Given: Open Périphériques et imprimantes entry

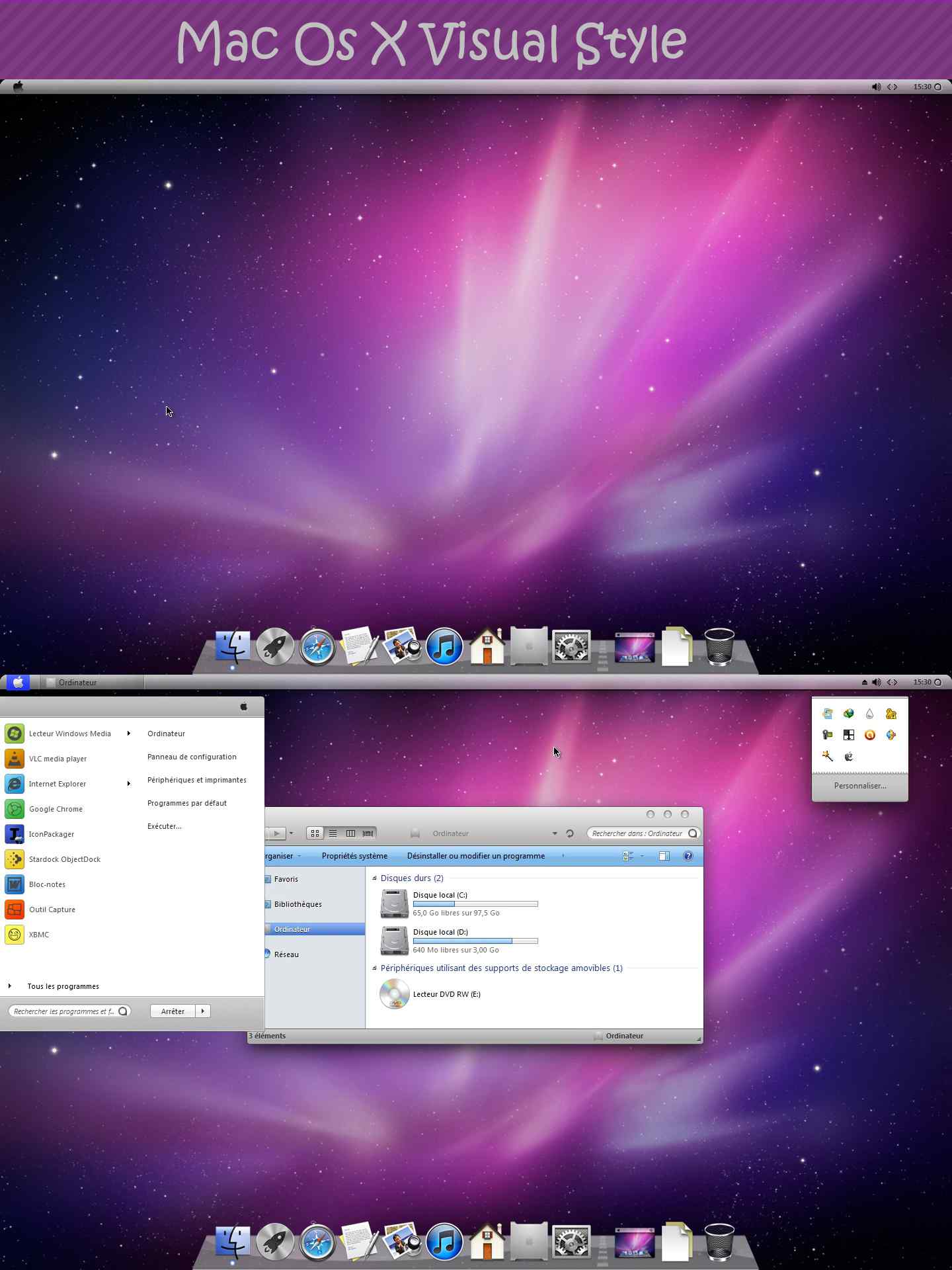Looking at the screenshot, I should pos(197,780).
